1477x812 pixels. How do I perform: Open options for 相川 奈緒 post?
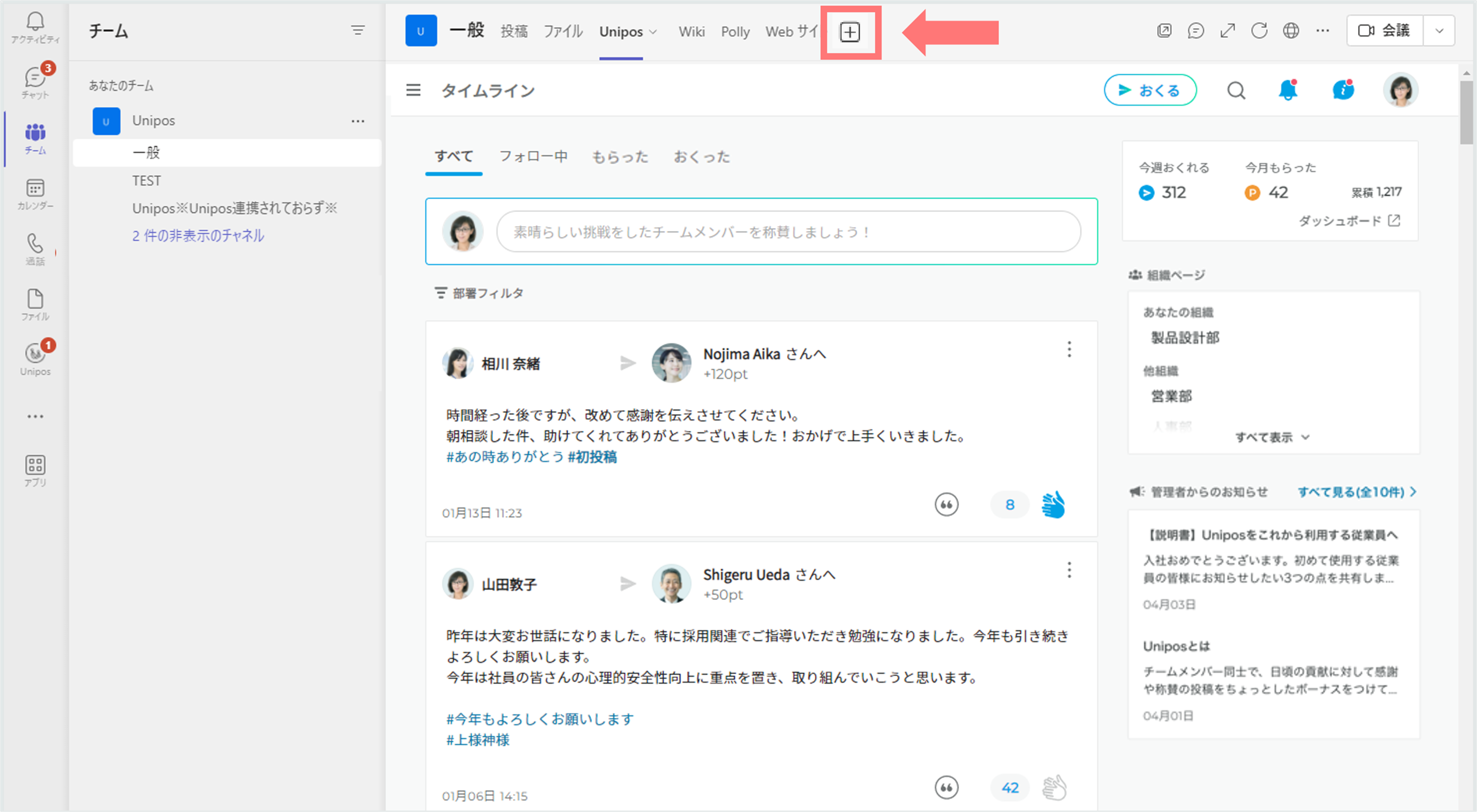(x=1069, y=349)
